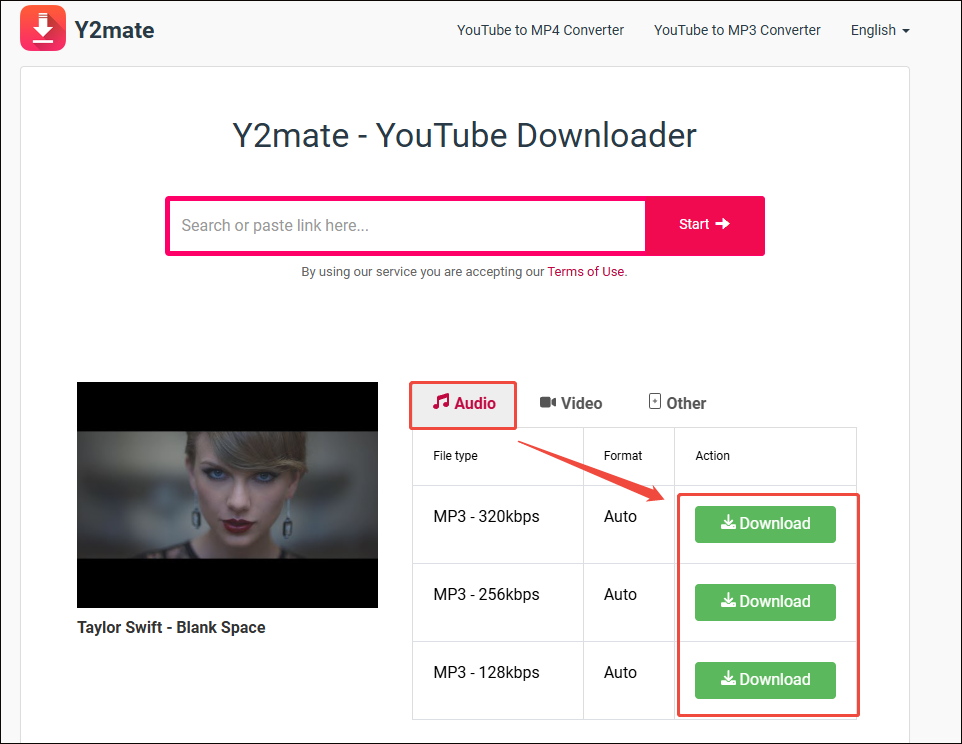Screen dimensions: 962x744
Task: Click the Taylor Swift video thumbnail
Action: point(228,495)
